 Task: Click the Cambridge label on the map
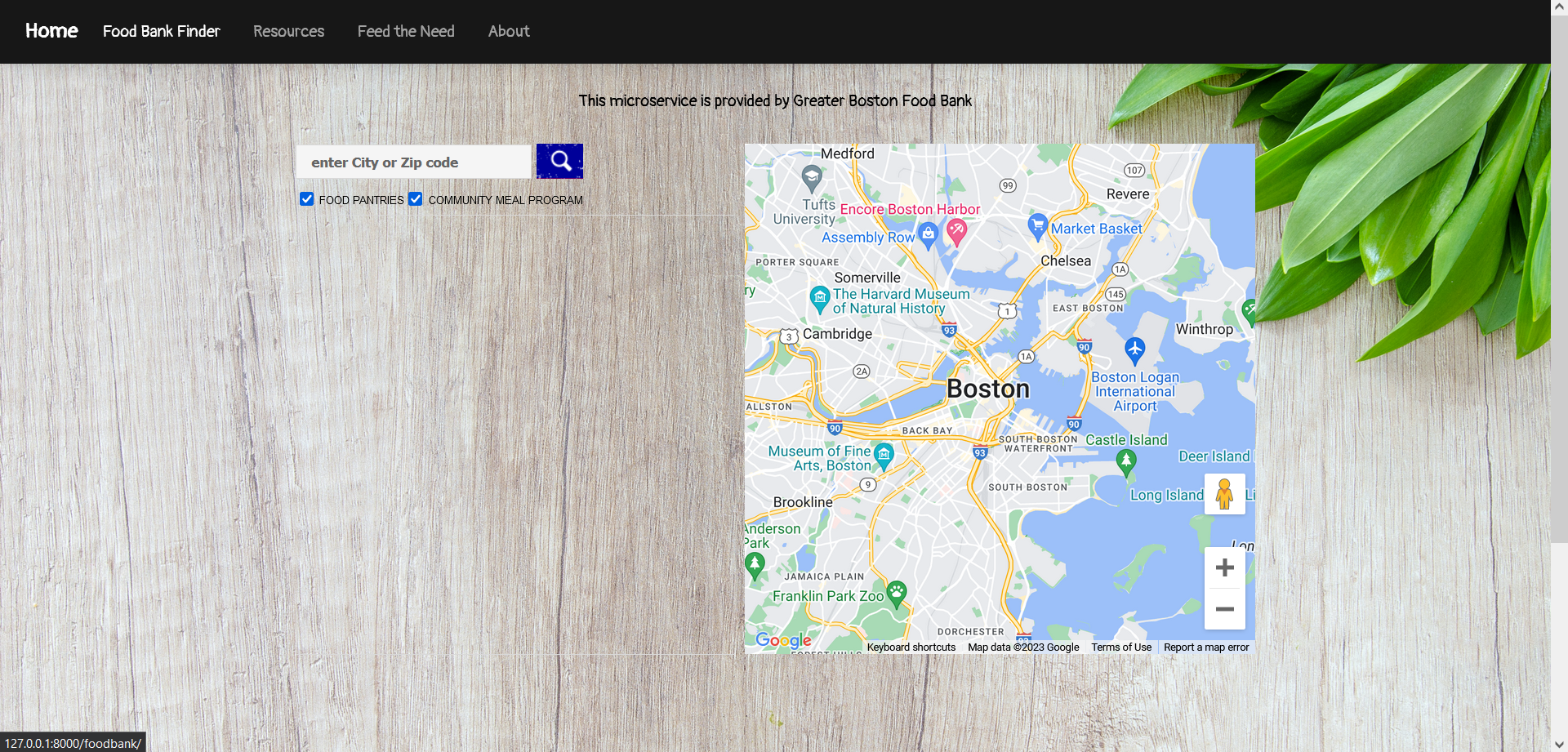coord(837,334)
